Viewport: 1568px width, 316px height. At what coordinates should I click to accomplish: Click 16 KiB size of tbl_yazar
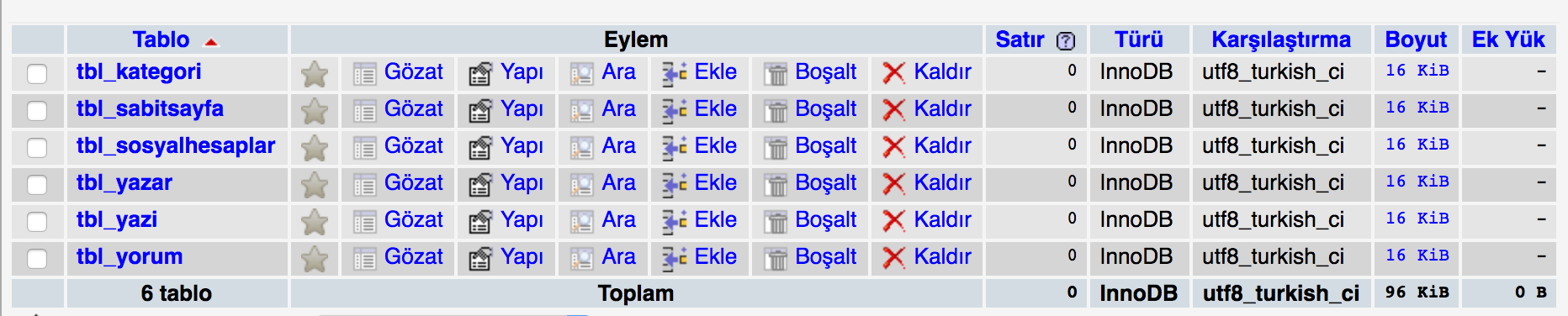pos(1417,182)
